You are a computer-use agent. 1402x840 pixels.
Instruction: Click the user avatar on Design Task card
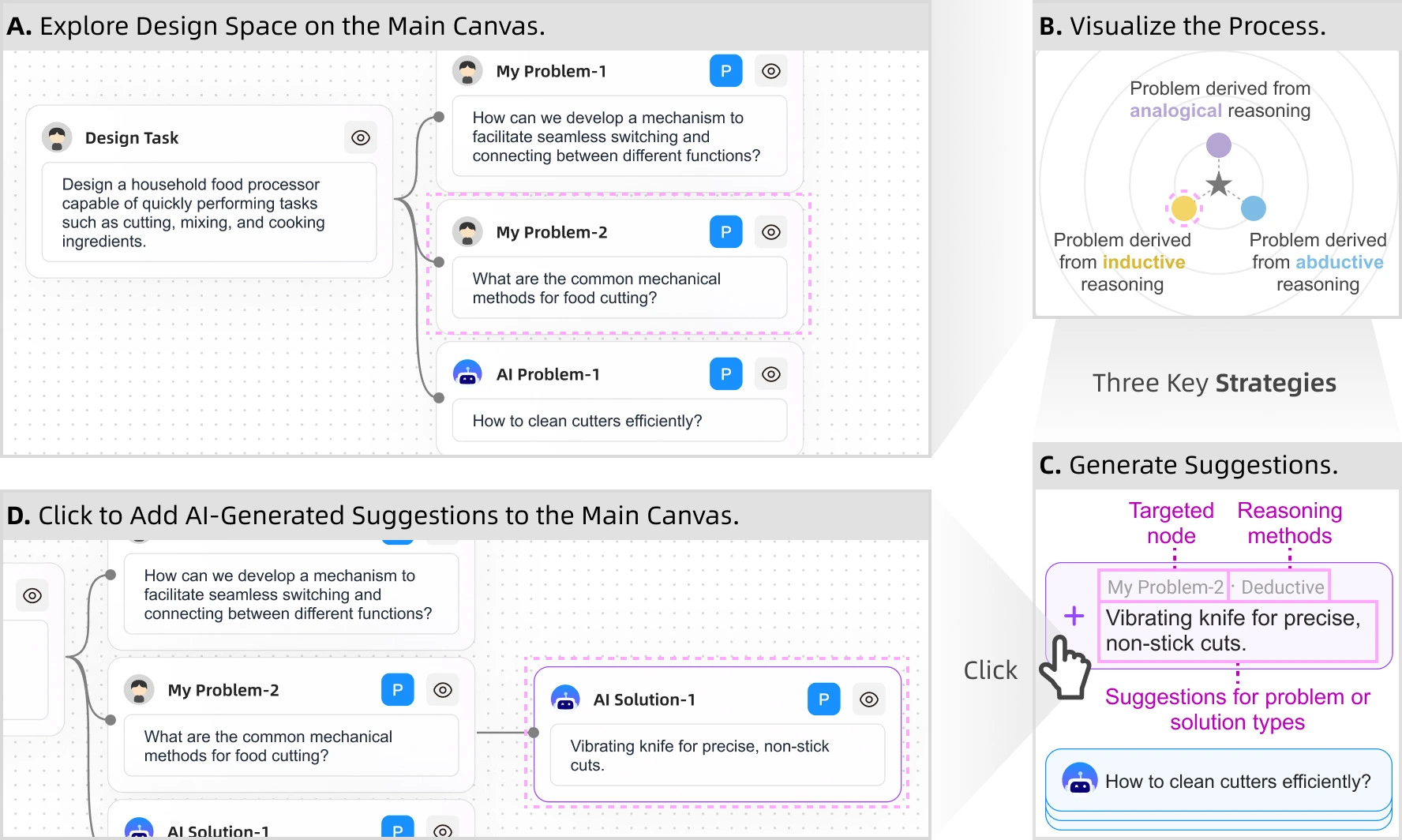[x=57, y=137]
